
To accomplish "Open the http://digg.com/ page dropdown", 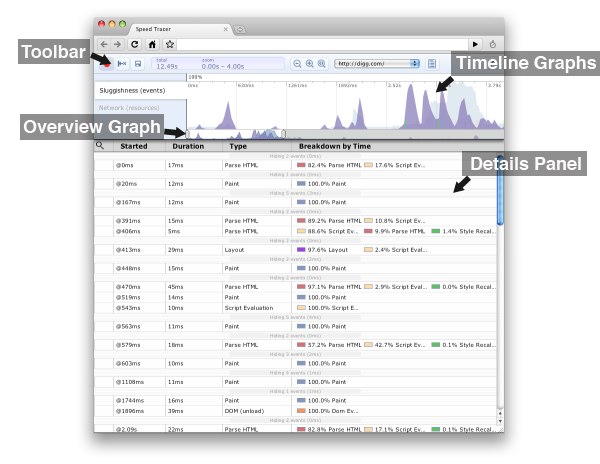I will point(377,63).
